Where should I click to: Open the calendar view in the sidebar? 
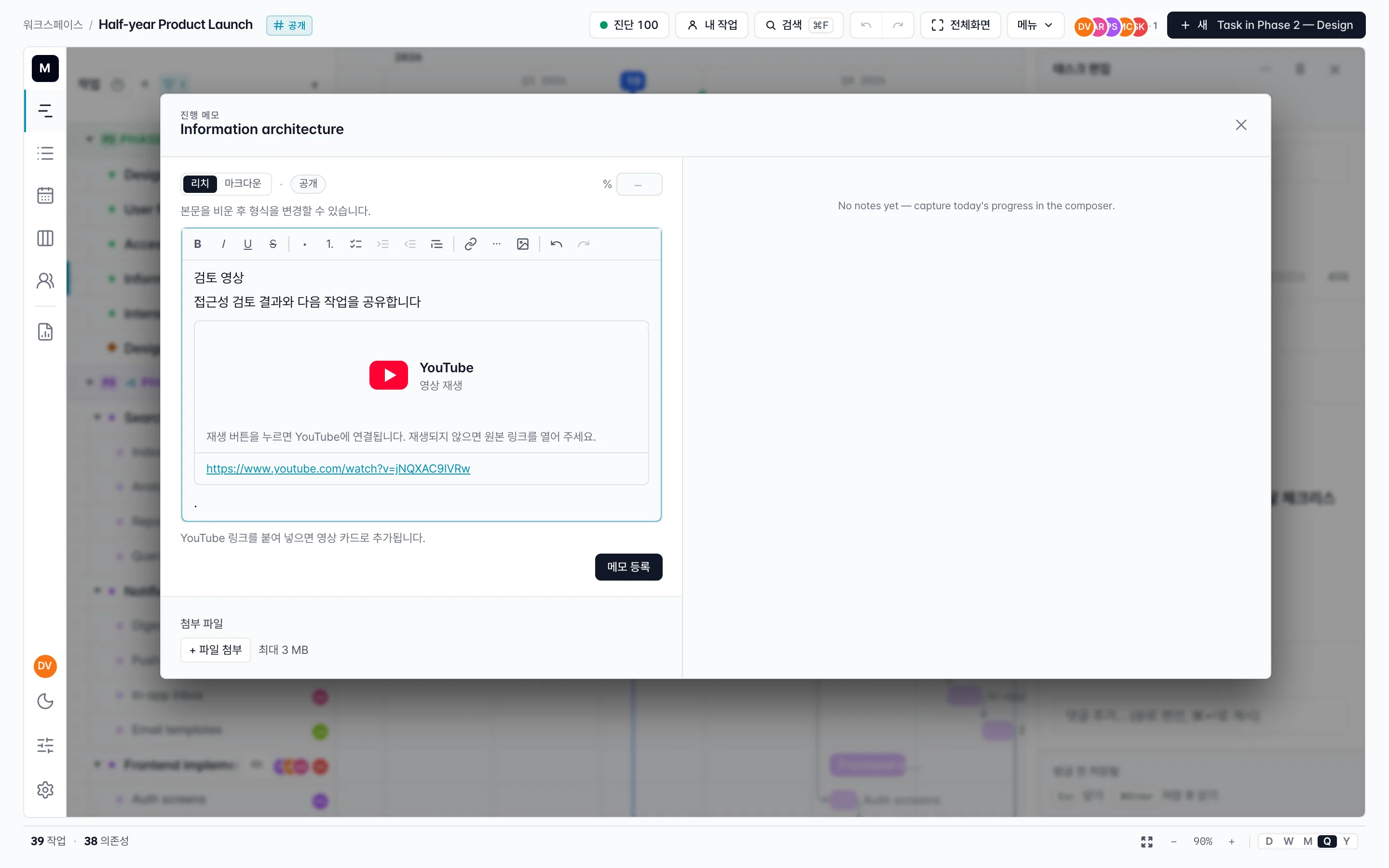click(45, 196)
